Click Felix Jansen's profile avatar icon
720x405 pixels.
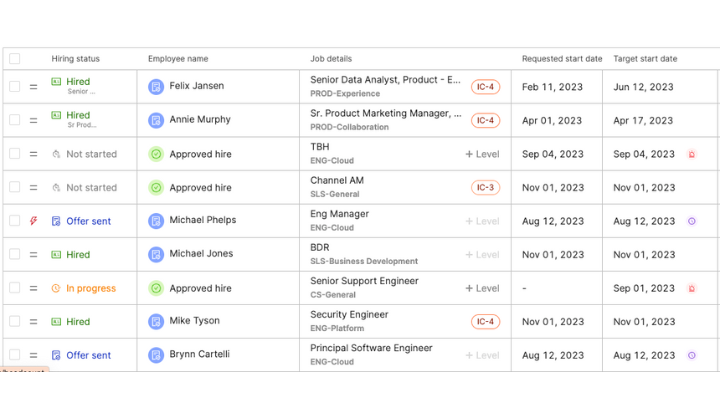pos(156,87)
